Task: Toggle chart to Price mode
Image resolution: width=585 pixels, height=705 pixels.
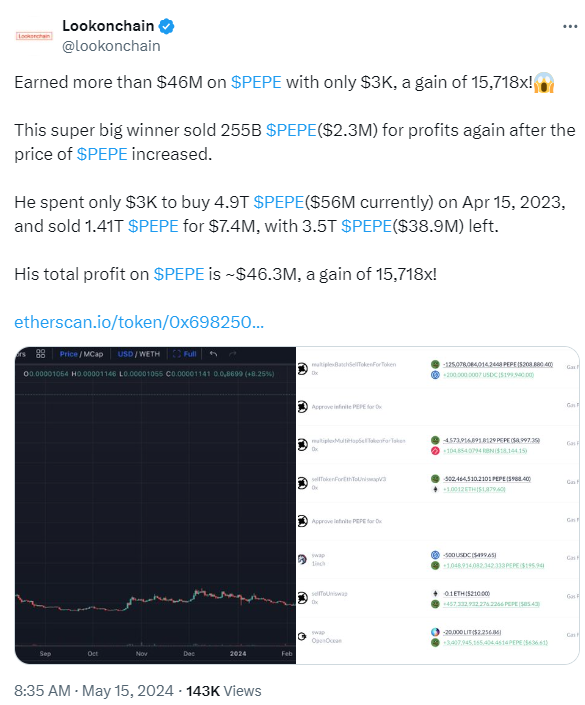Action: [x=68, y=354]
